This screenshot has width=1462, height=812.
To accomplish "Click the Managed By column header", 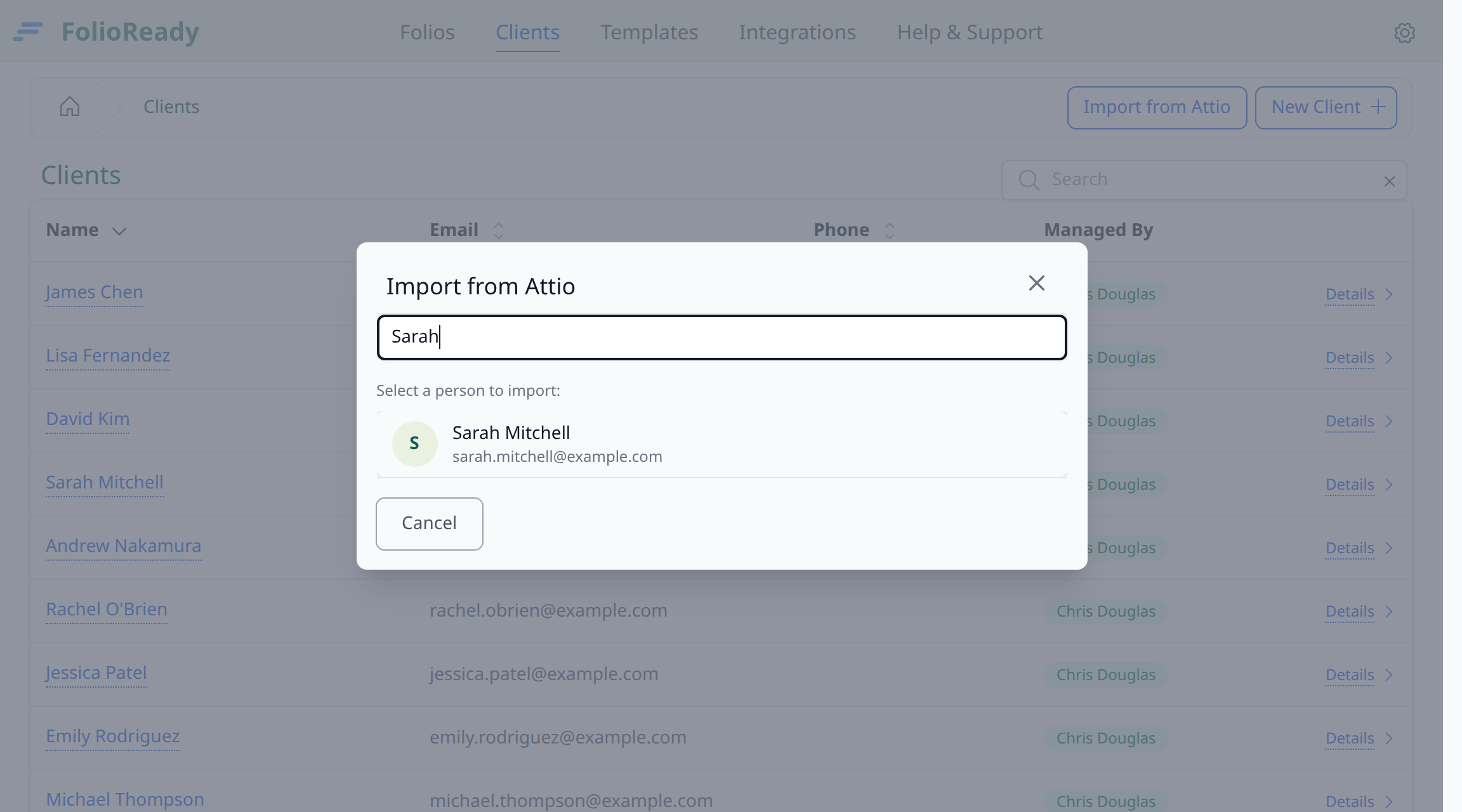I will coord(1098,230).
